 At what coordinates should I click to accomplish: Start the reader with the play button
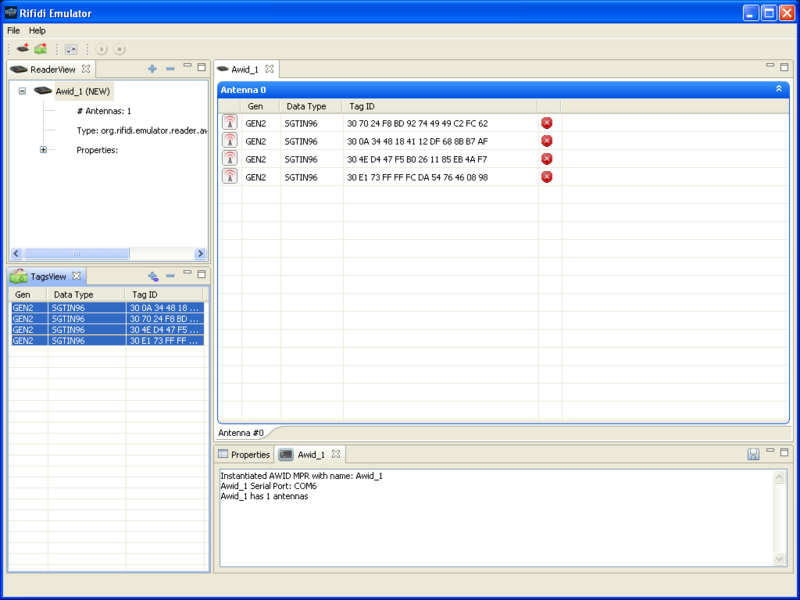[x=102, y=49]
